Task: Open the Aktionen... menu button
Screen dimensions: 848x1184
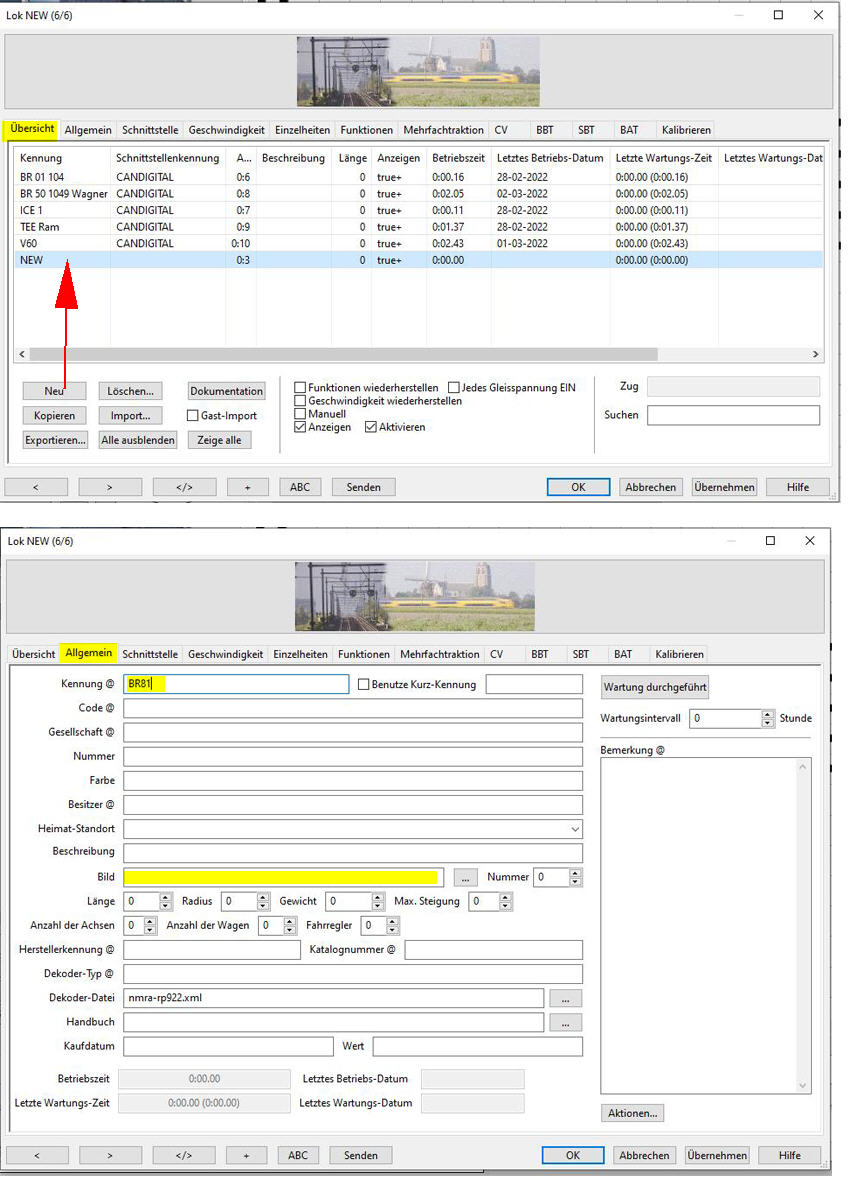Action: 632,1113
